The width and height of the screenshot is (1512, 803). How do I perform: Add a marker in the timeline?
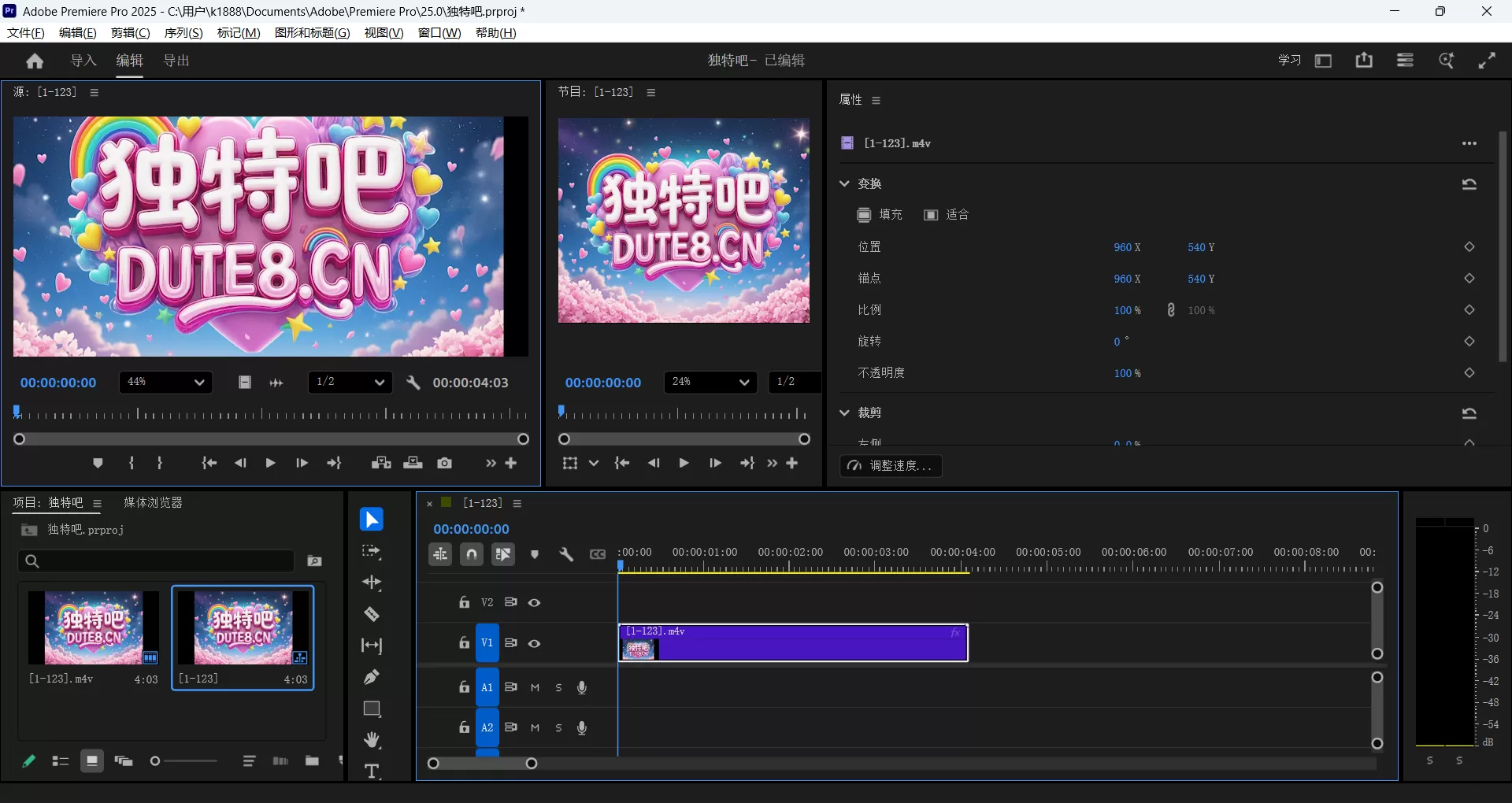(x=535, y=554)
